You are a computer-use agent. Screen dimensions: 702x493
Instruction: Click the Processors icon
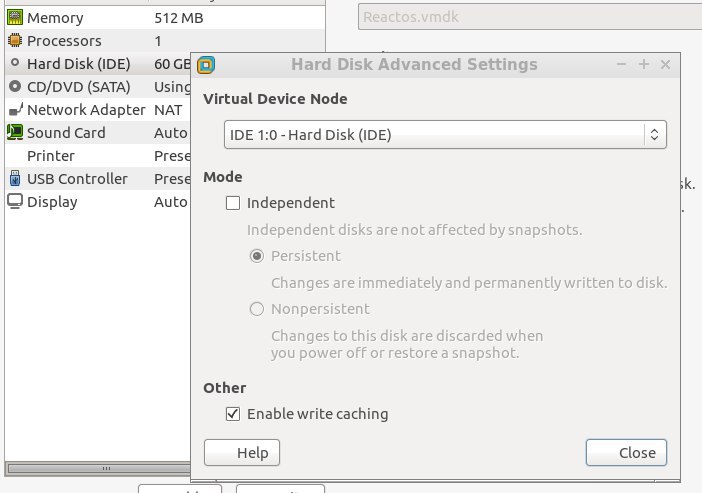point(15,41)
